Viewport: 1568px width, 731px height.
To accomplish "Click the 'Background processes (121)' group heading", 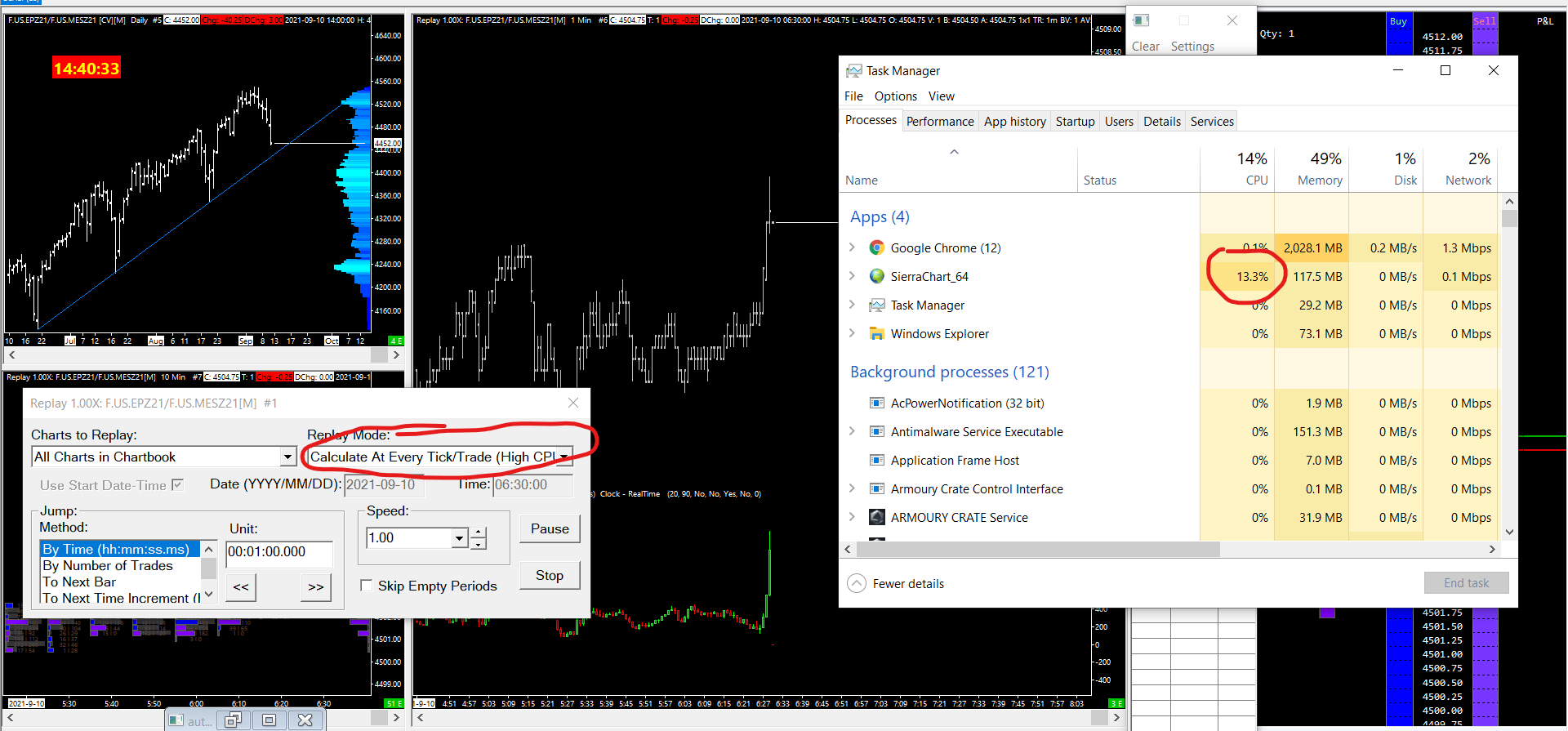I will [950, 372].
